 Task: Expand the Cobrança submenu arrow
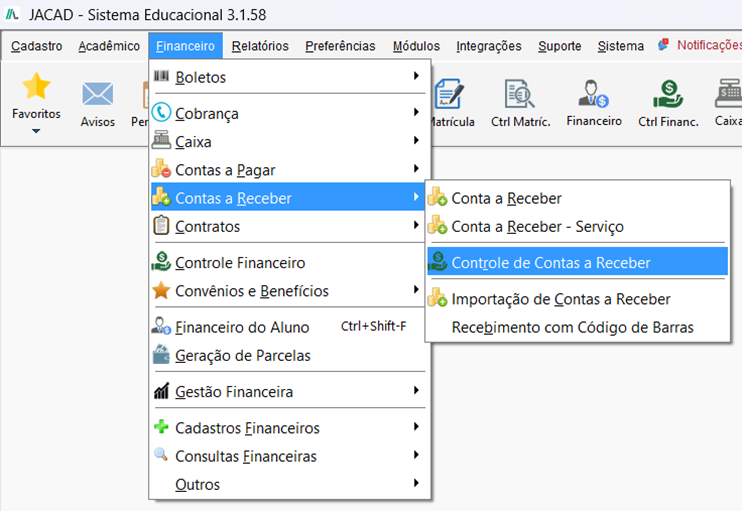pyautogui.click(x=416, y=112)
